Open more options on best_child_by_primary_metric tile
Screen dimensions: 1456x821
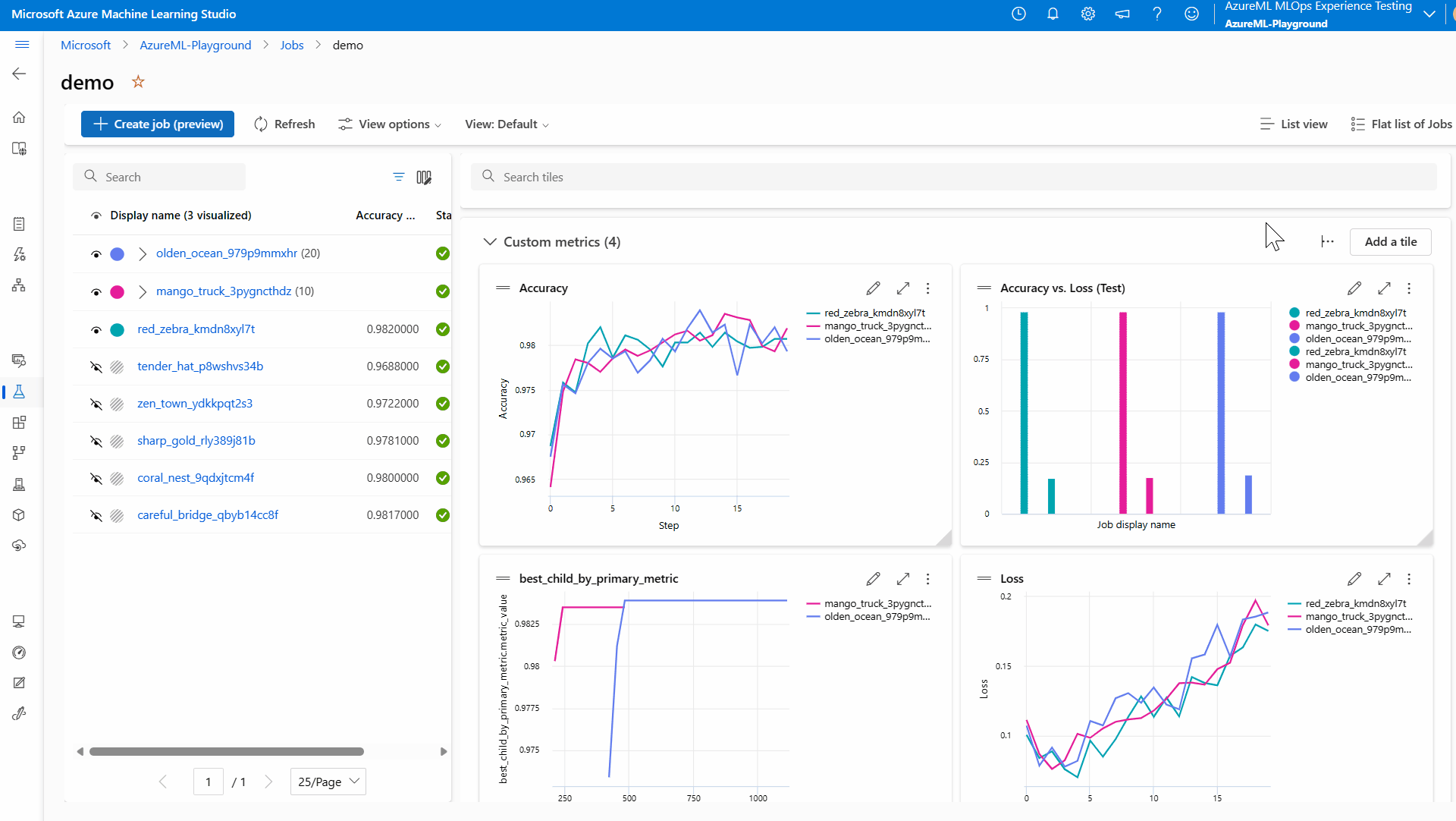coord(927,579)
